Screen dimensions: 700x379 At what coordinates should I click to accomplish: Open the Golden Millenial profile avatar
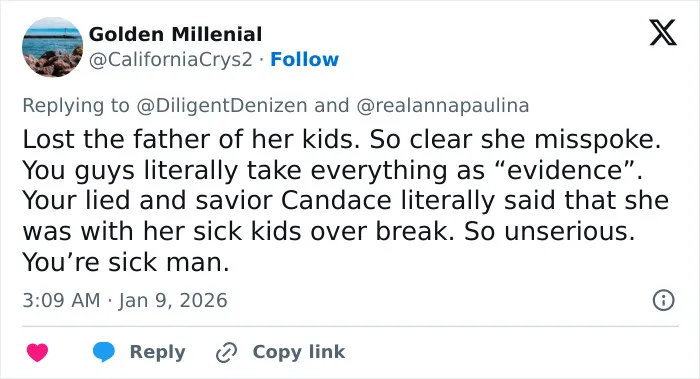point(53,47)
